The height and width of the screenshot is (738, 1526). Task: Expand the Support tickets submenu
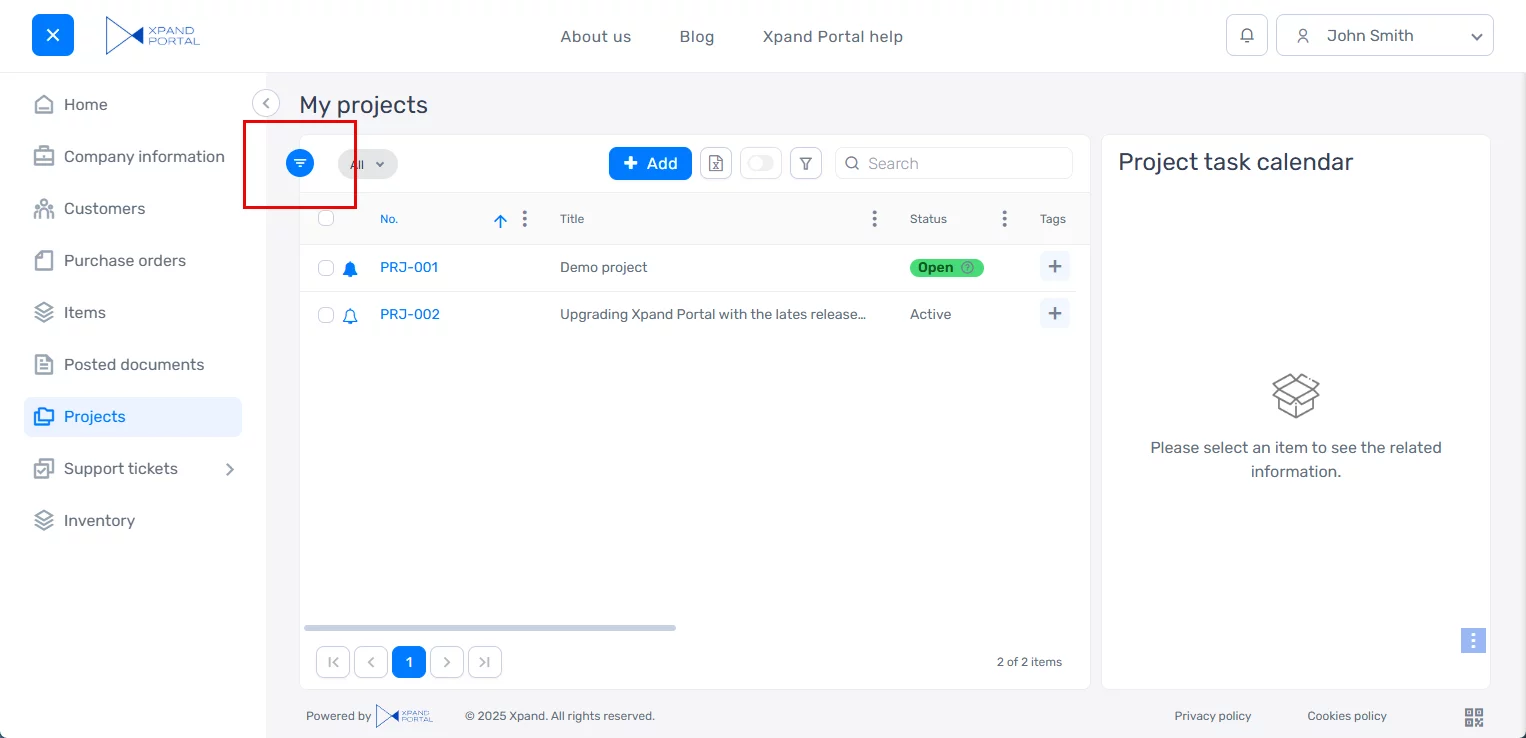tap(230, 469)
